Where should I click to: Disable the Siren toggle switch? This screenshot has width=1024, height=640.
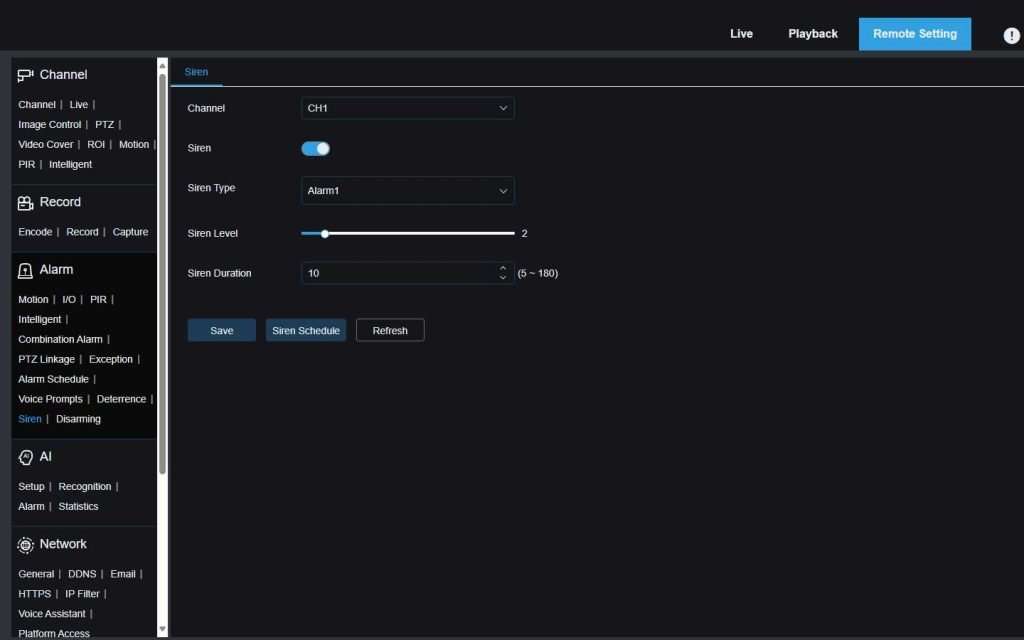pyautogui.click(x=315, y=148)
